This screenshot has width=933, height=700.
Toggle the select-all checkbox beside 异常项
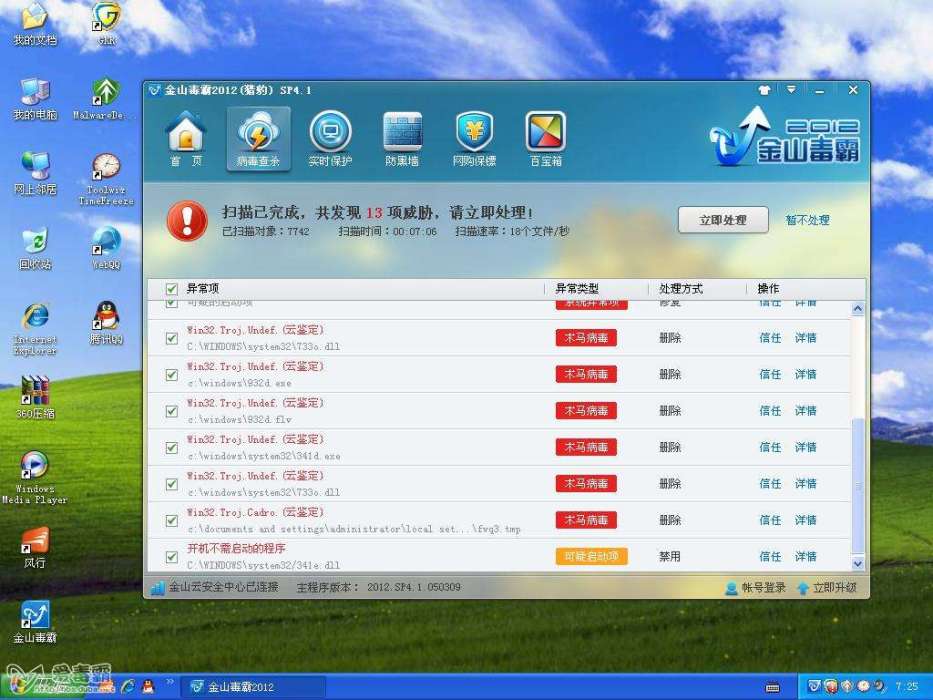(171, 289)
